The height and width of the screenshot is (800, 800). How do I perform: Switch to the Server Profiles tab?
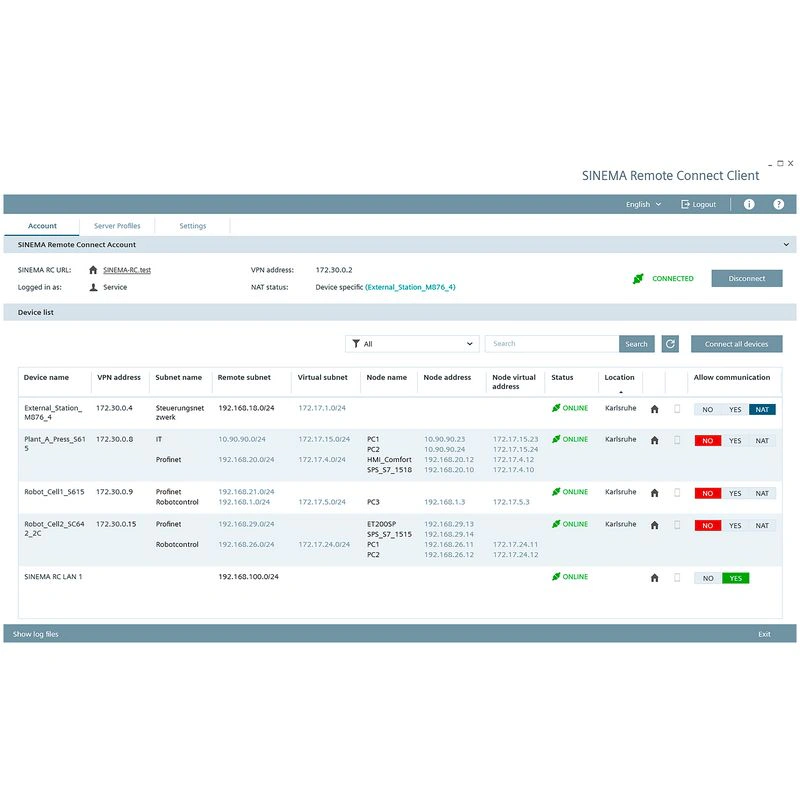tap(117, 226)
